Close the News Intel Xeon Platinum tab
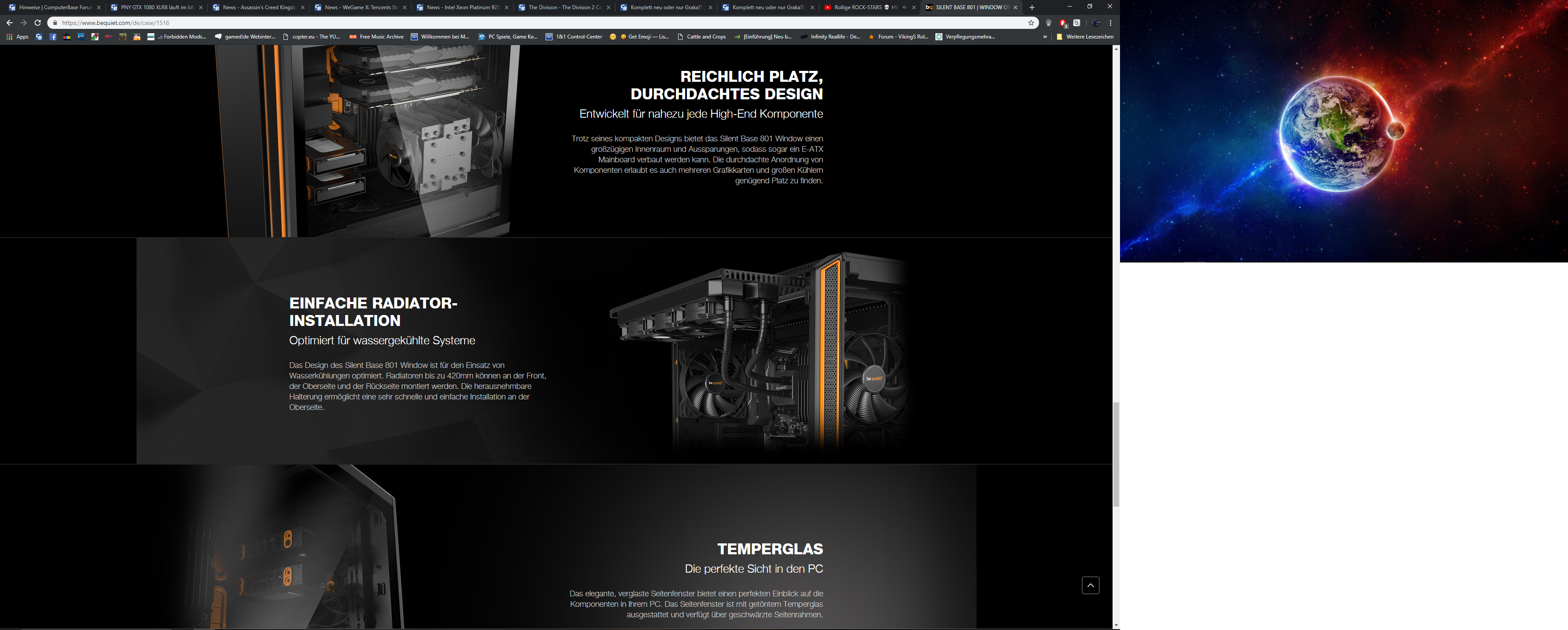Screen dimensions: 1568x630 [x=507, y=7]
